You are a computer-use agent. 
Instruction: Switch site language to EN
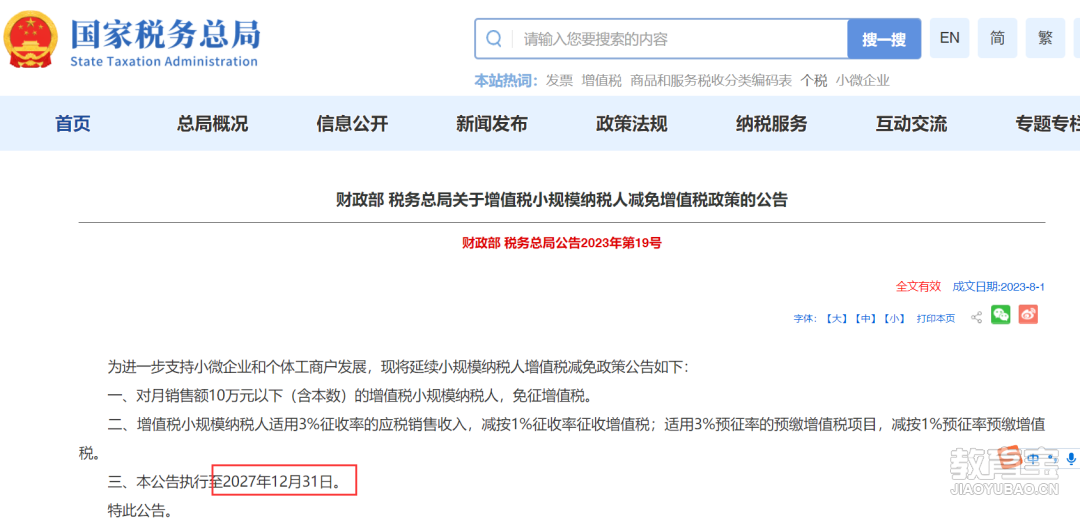pos(950,38)
